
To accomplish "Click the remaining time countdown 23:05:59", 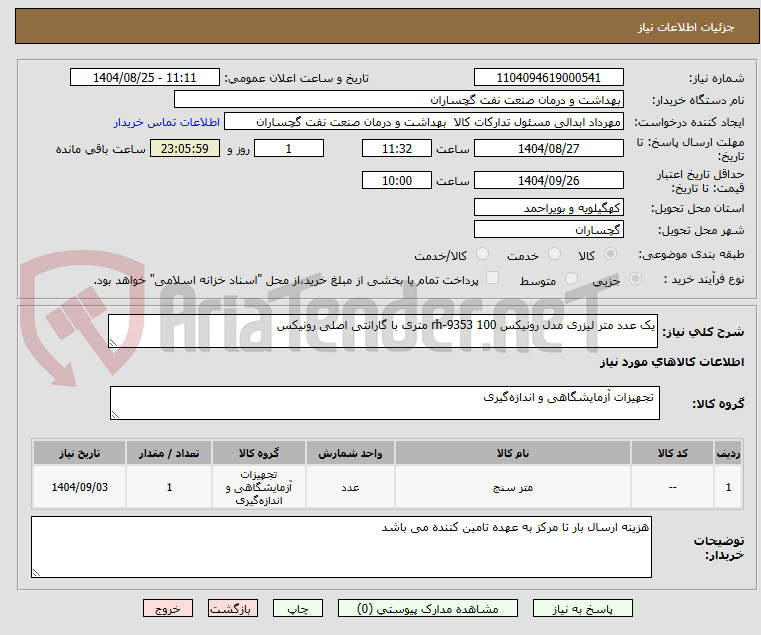I will (x=185, y=149).
